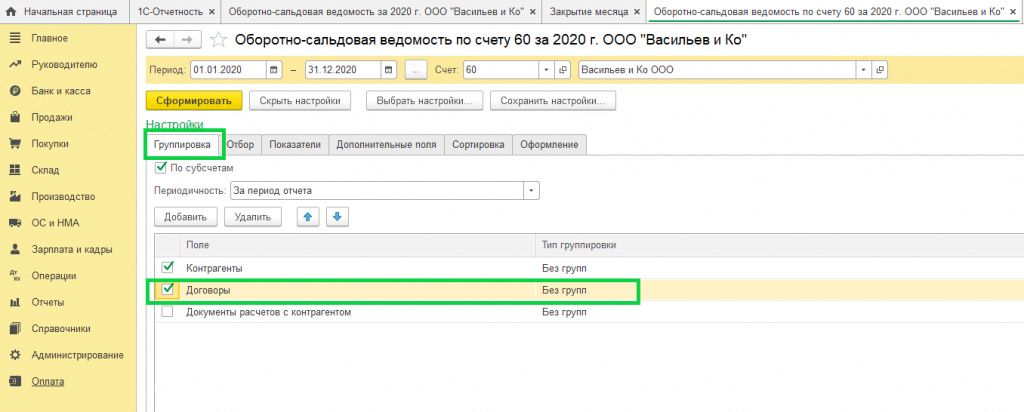Viewport: 1024px width, 412px height.
Task: Expand the Счет 60 dropdown list
Action: point(546,69)
